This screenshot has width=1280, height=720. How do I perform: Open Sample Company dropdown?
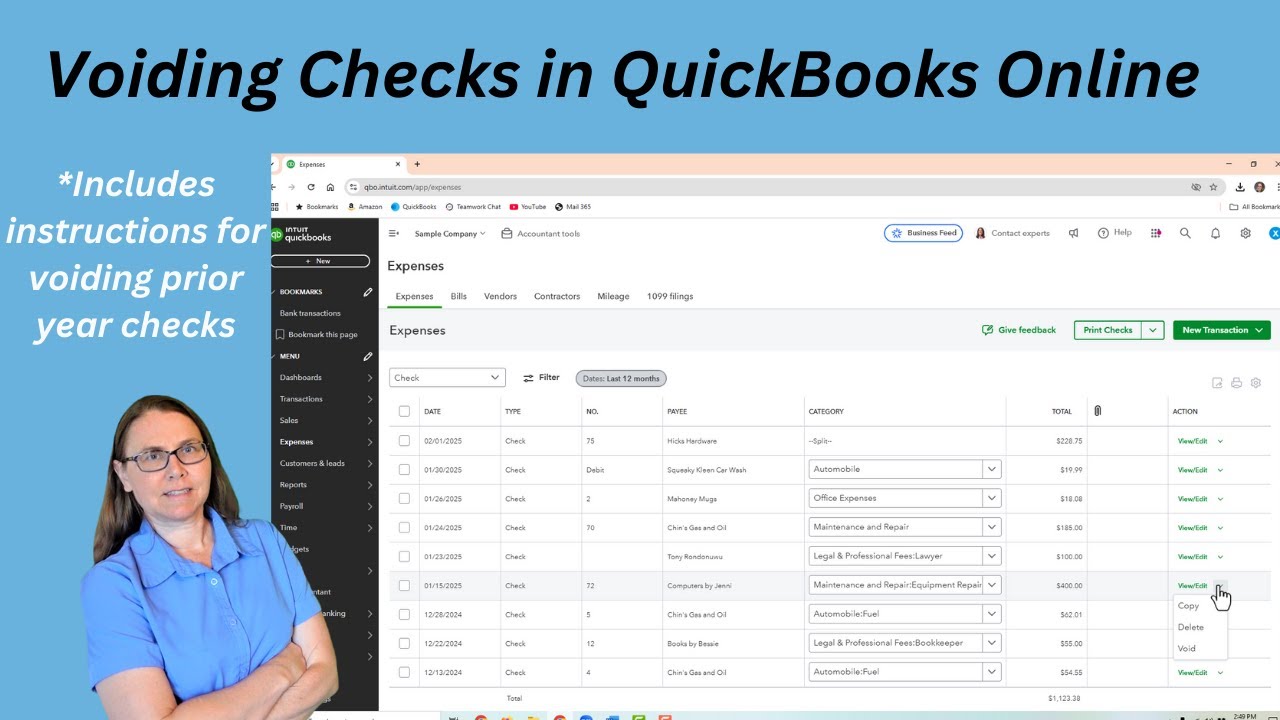(450, 233)
